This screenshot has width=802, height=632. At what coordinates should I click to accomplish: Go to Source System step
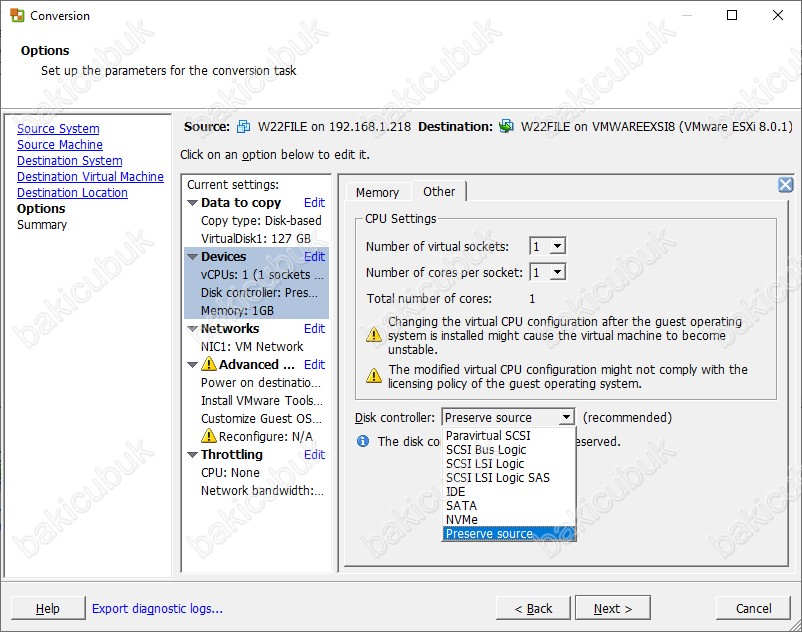tap(58, 128)
